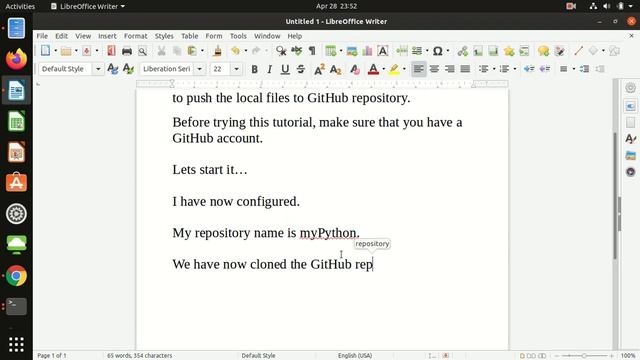This screenshot has height=360, width=640.
Task: Insert a text box
Action: click(x=383, y=51)
